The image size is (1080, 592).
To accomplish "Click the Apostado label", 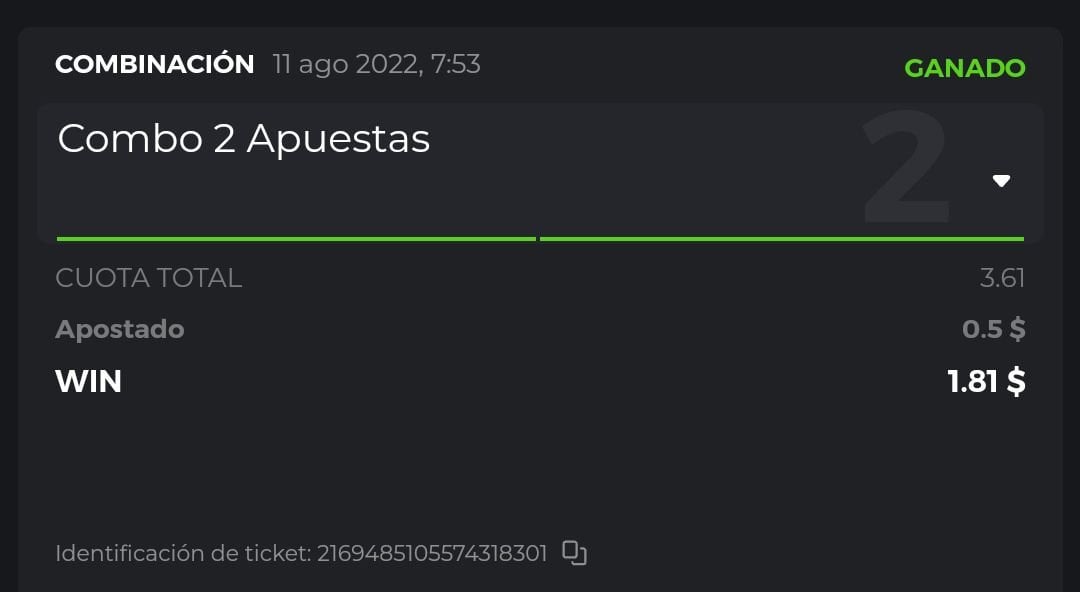I will click(x=120, y=329).
